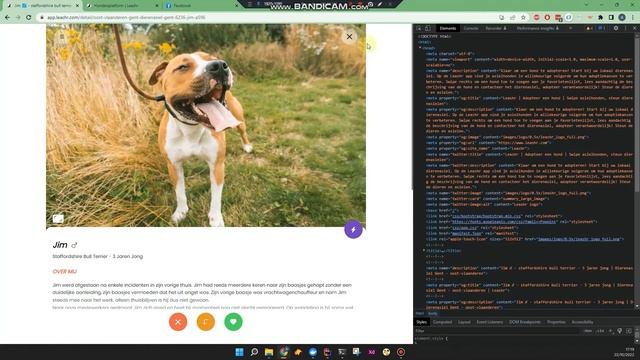Open the Layout tab

tap(464, 322)
